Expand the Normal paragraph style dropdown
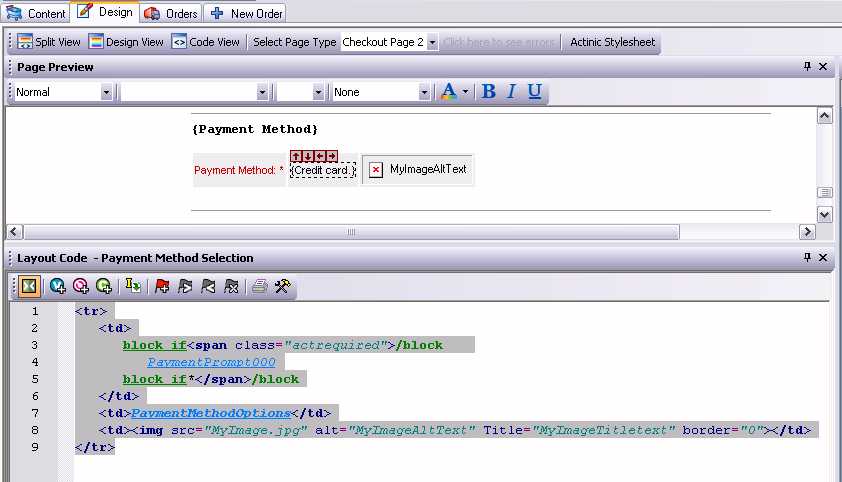Viewport: 842px width, 482px height. point(106,92)
